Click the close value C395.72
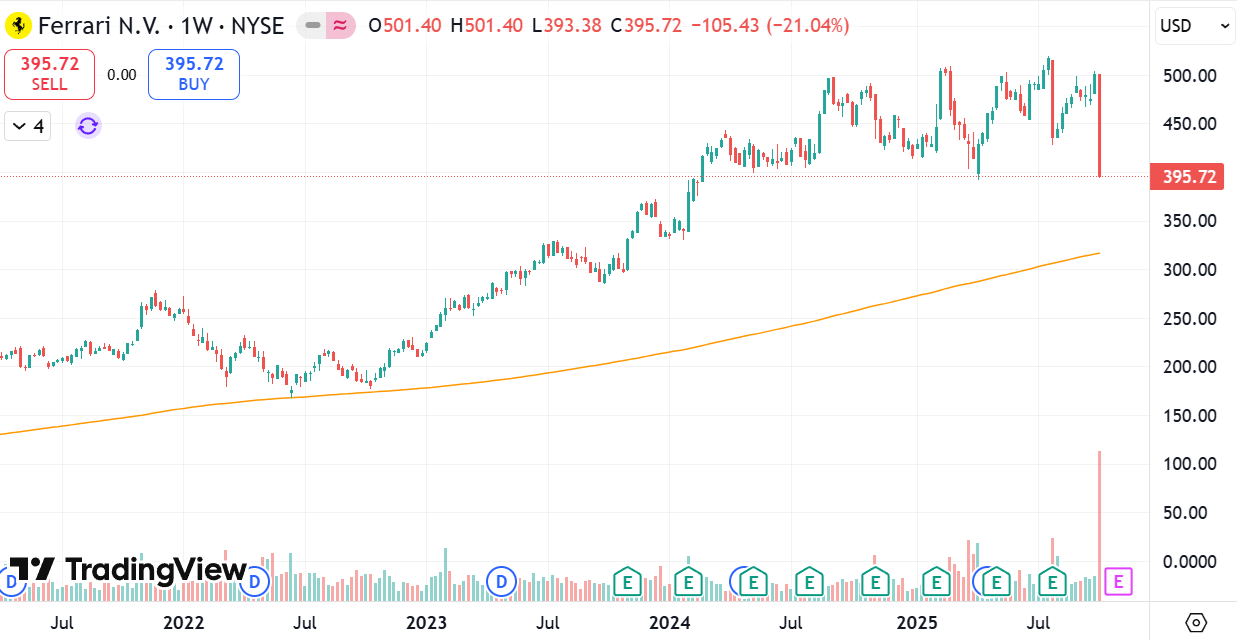This screenshot has height=640, width=1237. [646, 26]
